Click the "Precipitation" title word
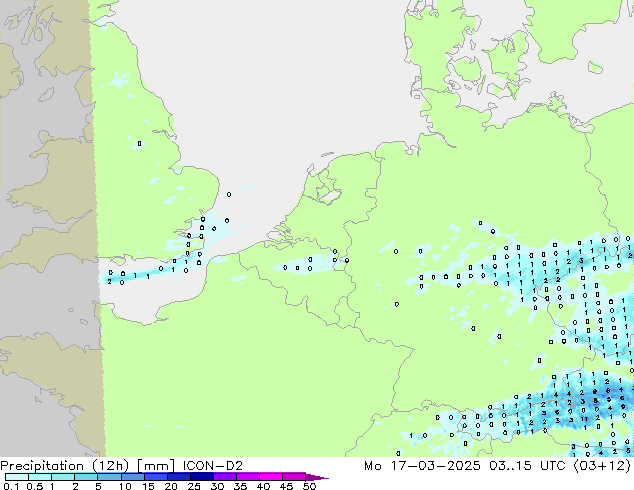The image size is (634, 490). pos(42,466)
